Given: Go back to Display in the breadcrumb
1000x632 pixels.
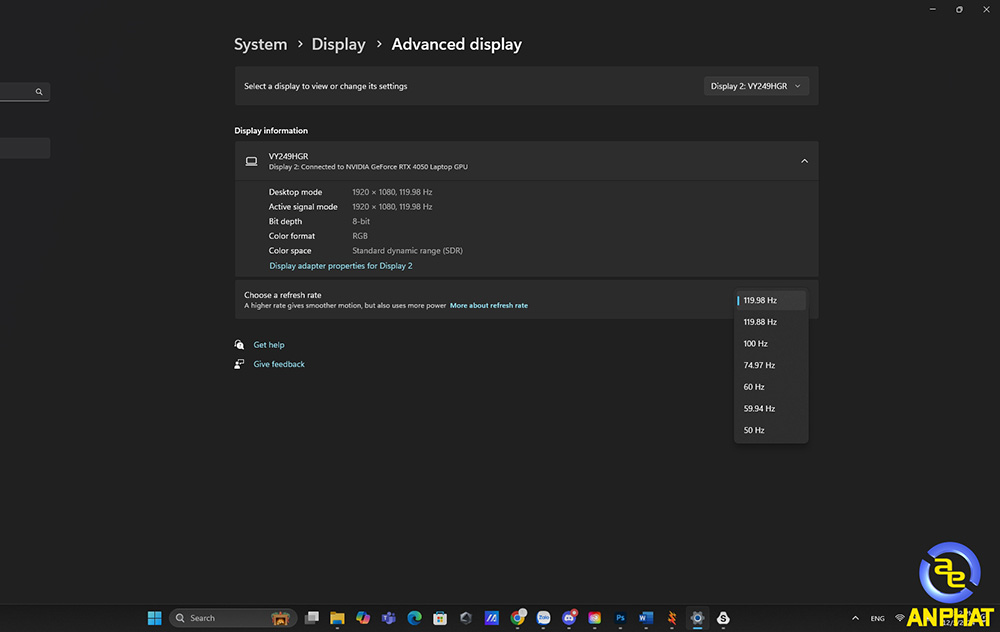Looking at the screenshot, I should (x=338, y=45).
